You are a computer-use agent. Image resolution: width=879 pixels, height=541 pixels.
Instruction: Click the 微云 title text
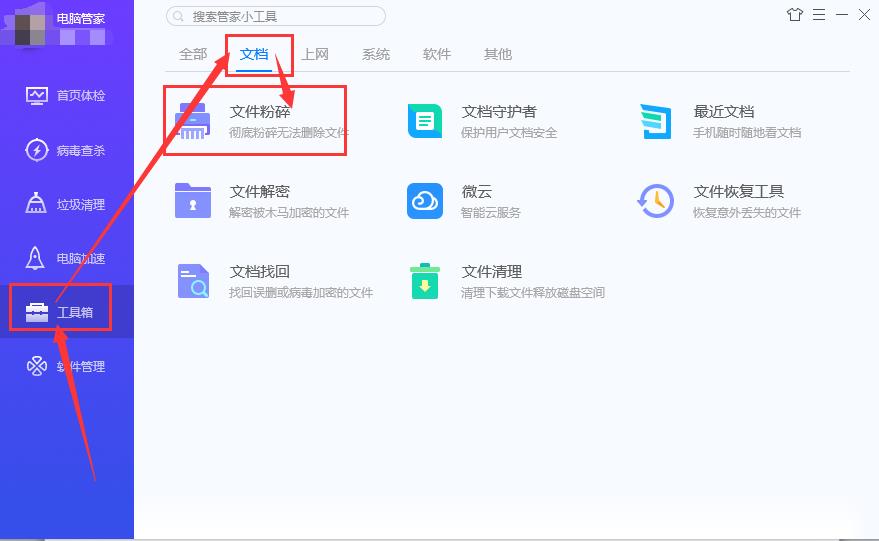pos(476,192)
